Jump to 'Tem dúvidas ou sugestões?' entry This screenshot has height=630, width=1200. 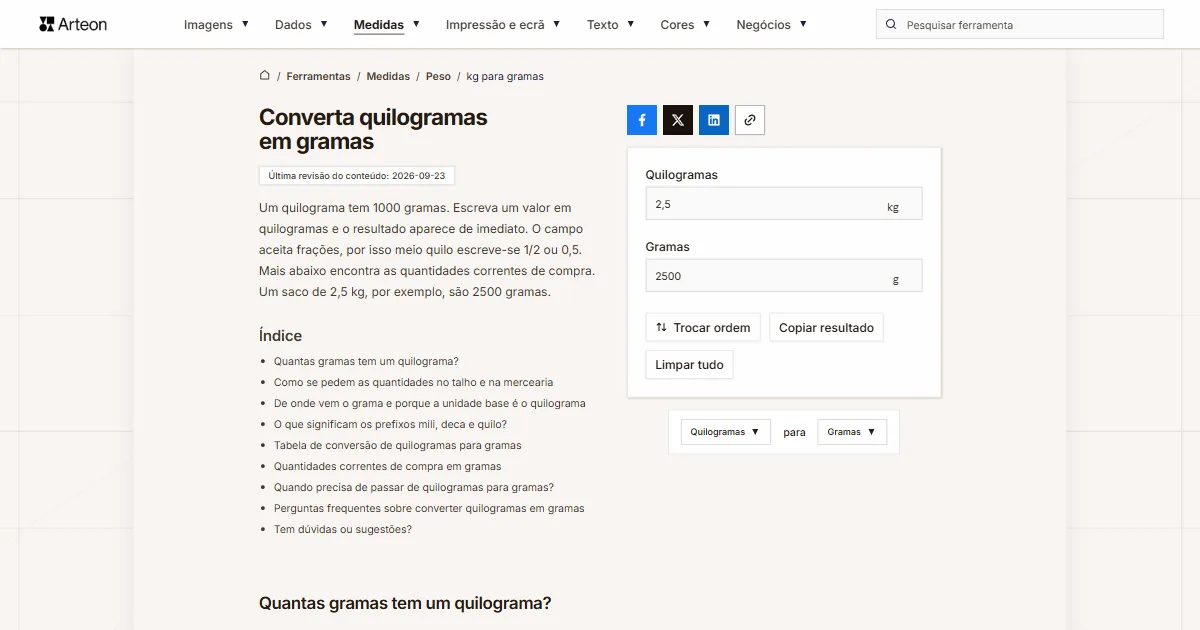pos(343,529)
